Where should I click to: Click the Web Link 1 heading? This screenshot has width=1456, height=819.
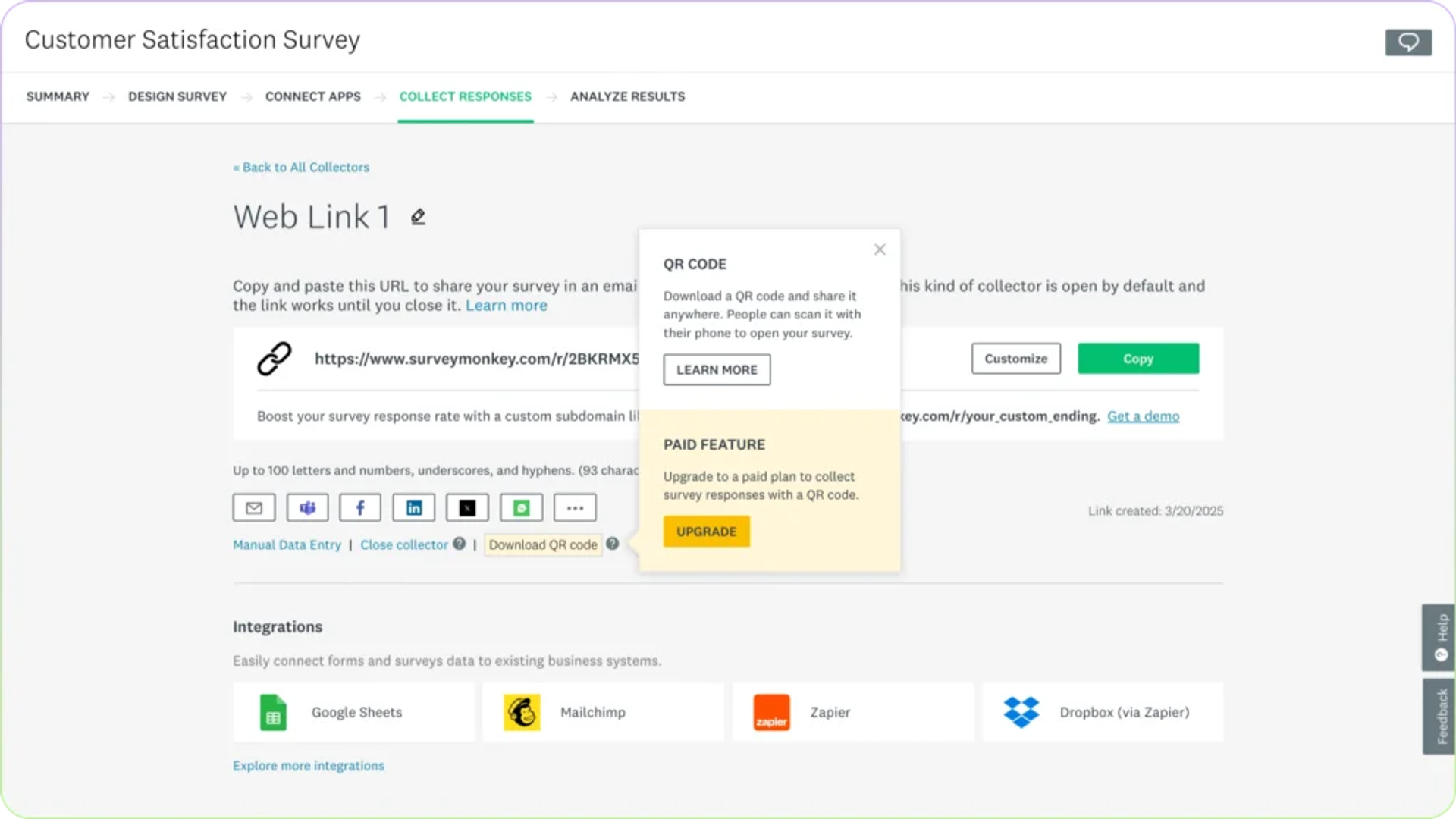tap(312, 218)
